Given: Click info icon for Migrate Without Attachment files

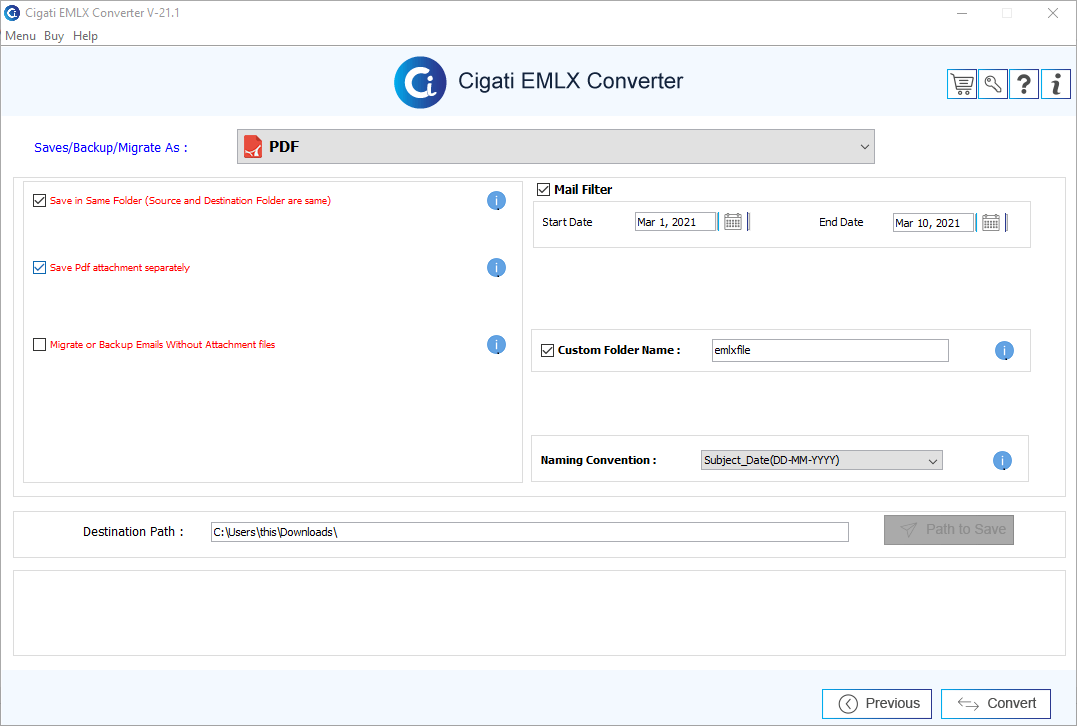Looking at the screenshot, I should (x=497, y=345).
